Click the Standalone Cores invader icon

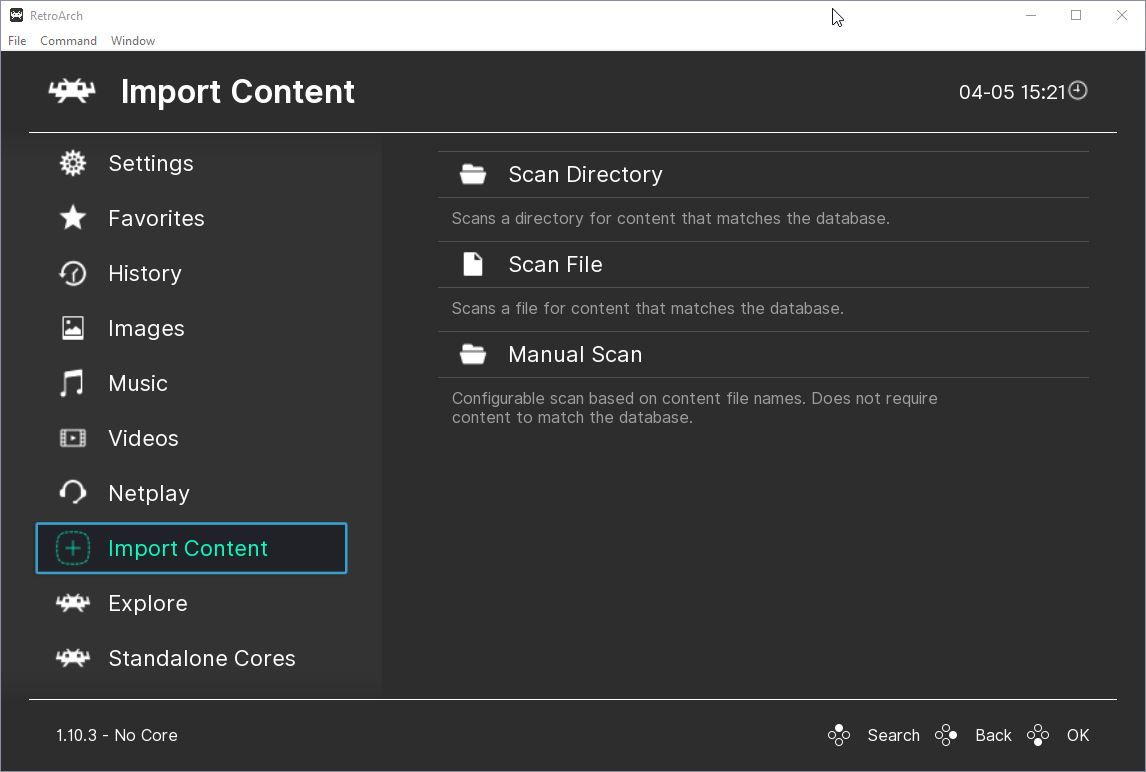73,658
